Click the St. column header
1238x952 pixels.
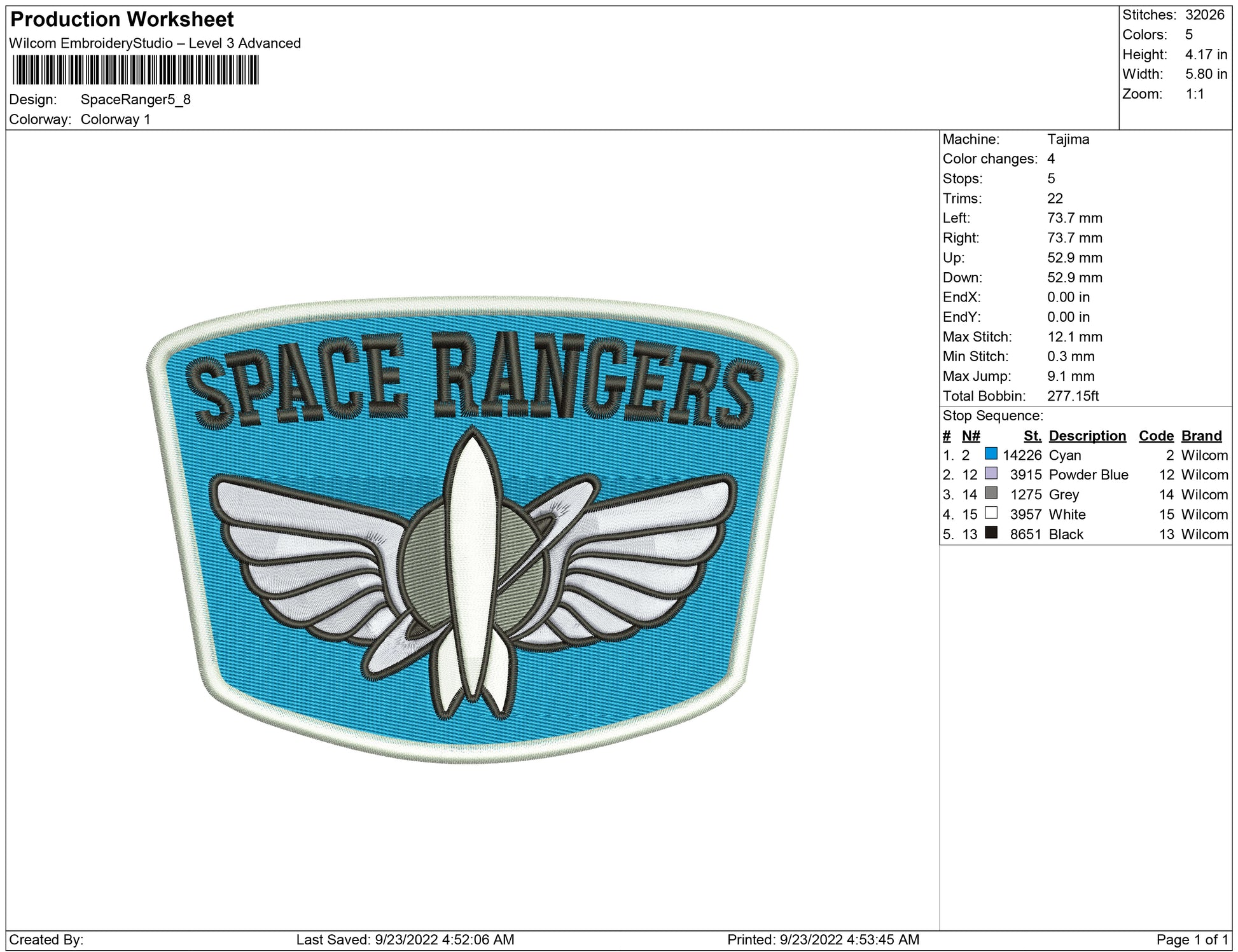coord(1032,436)
